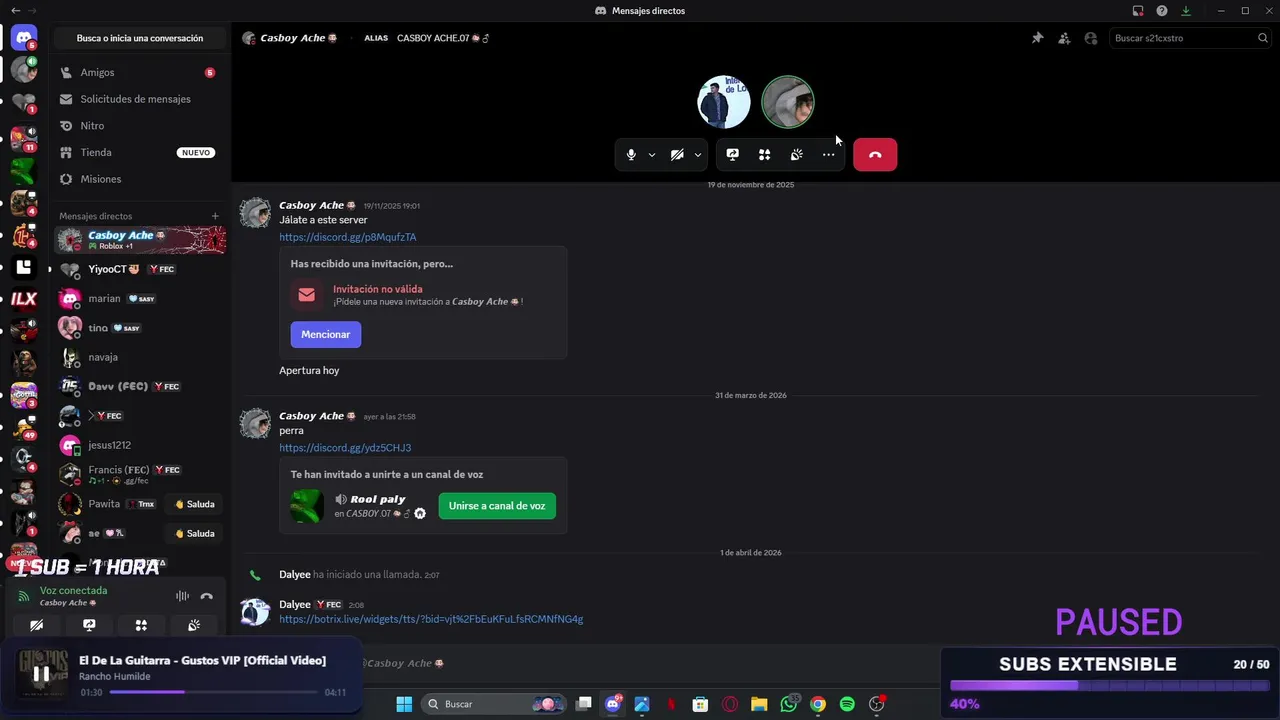Open the ILX server icon
This screenshot has height=720, width=1280.
point(24,299)
